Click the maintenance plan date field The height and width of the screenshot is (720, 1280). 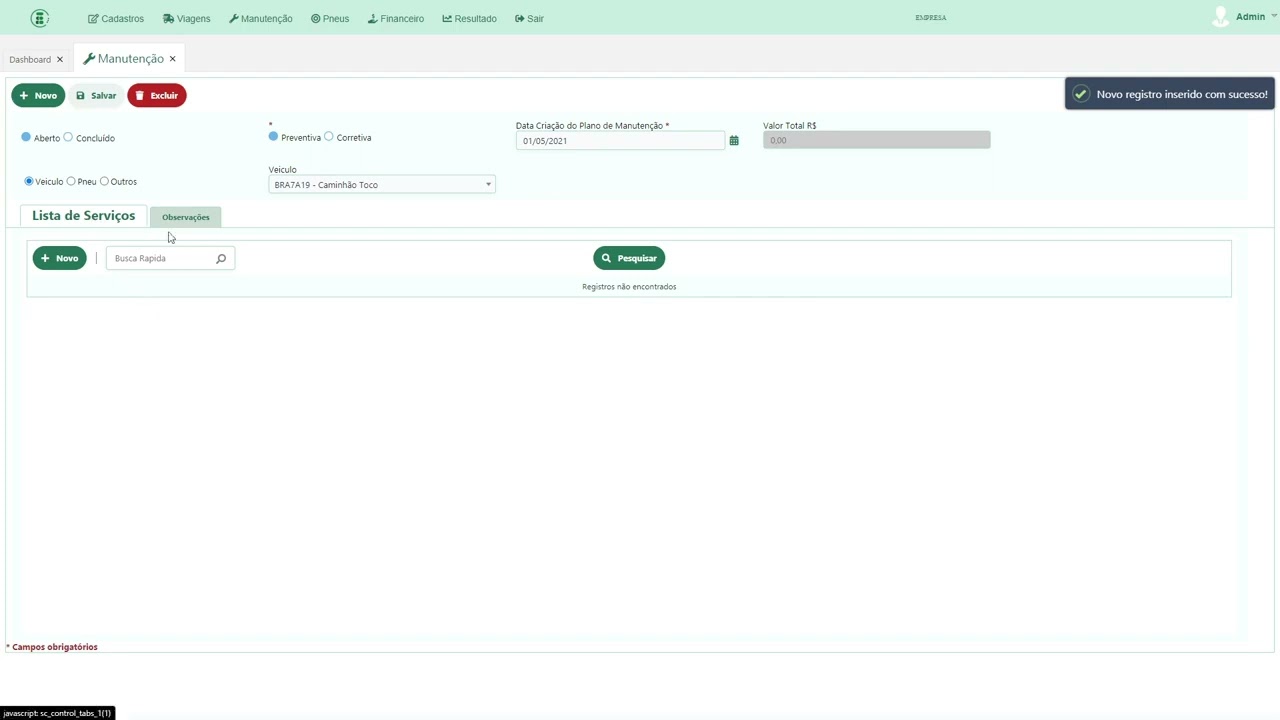coord(620,141)
